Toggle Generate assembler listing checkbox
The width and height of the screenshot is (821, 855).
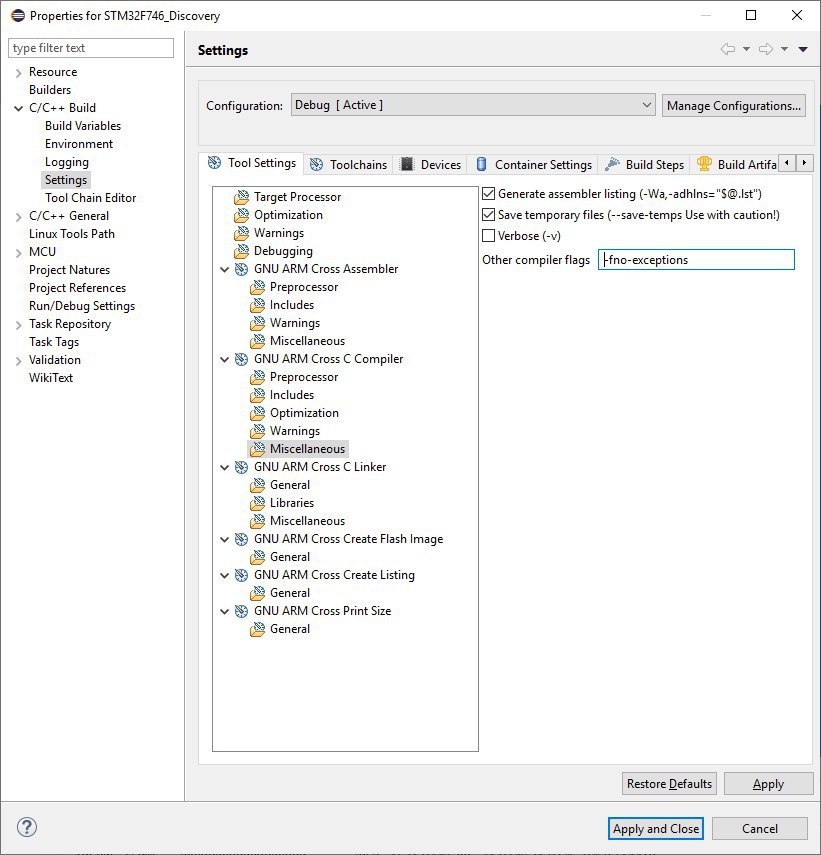pos(488,194)
